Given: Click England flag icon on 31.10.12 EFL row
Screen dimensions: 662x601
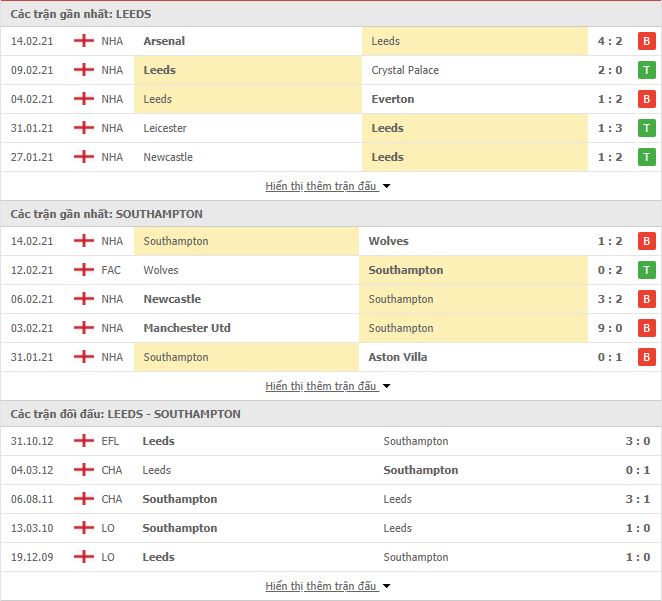Looking at the screenshot, I should [84, 441].
